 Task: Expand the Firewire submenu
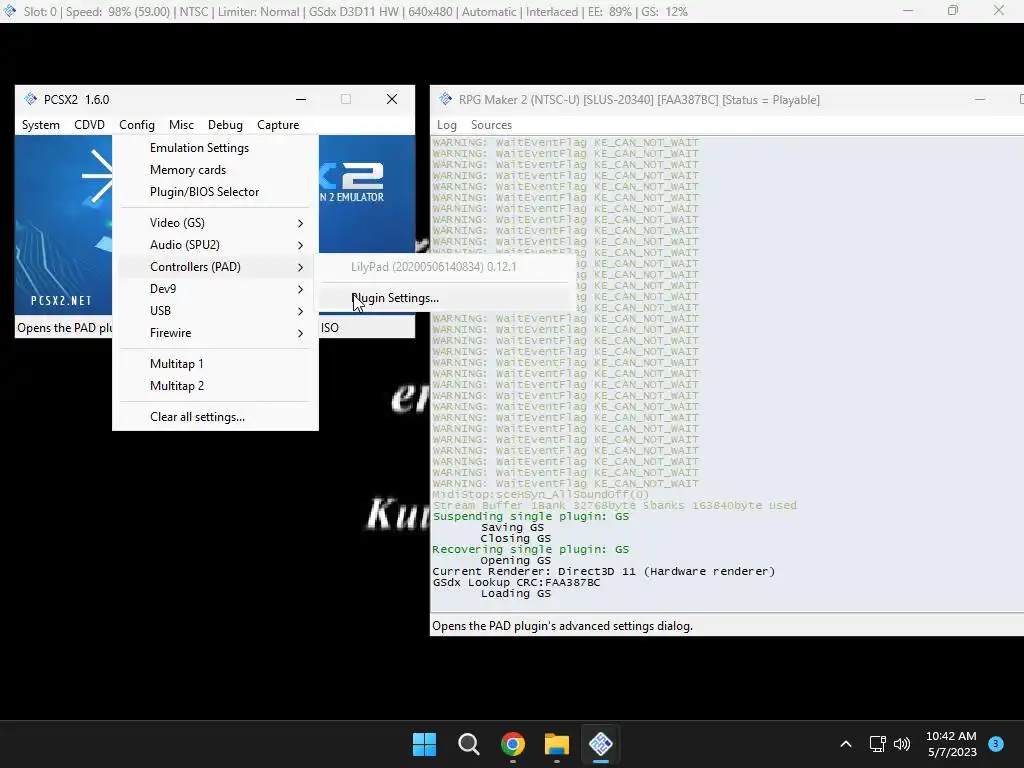216,333
